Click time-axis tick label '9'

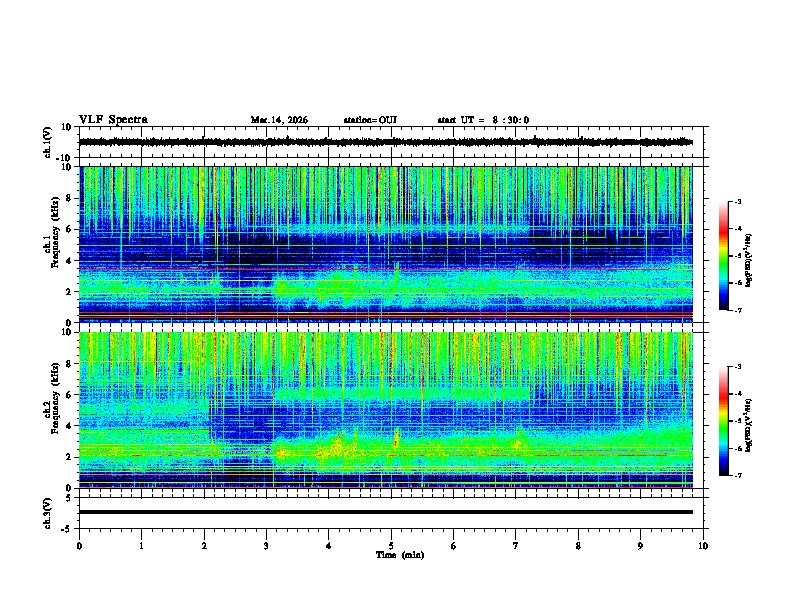coord(640,546)
